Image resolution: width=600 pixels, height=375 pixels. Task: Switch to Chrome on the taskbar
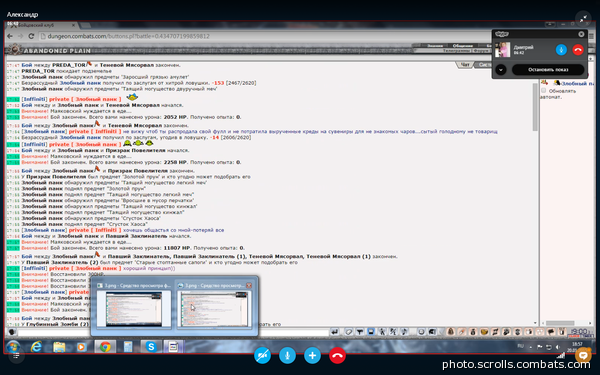[x=105, y=347]
